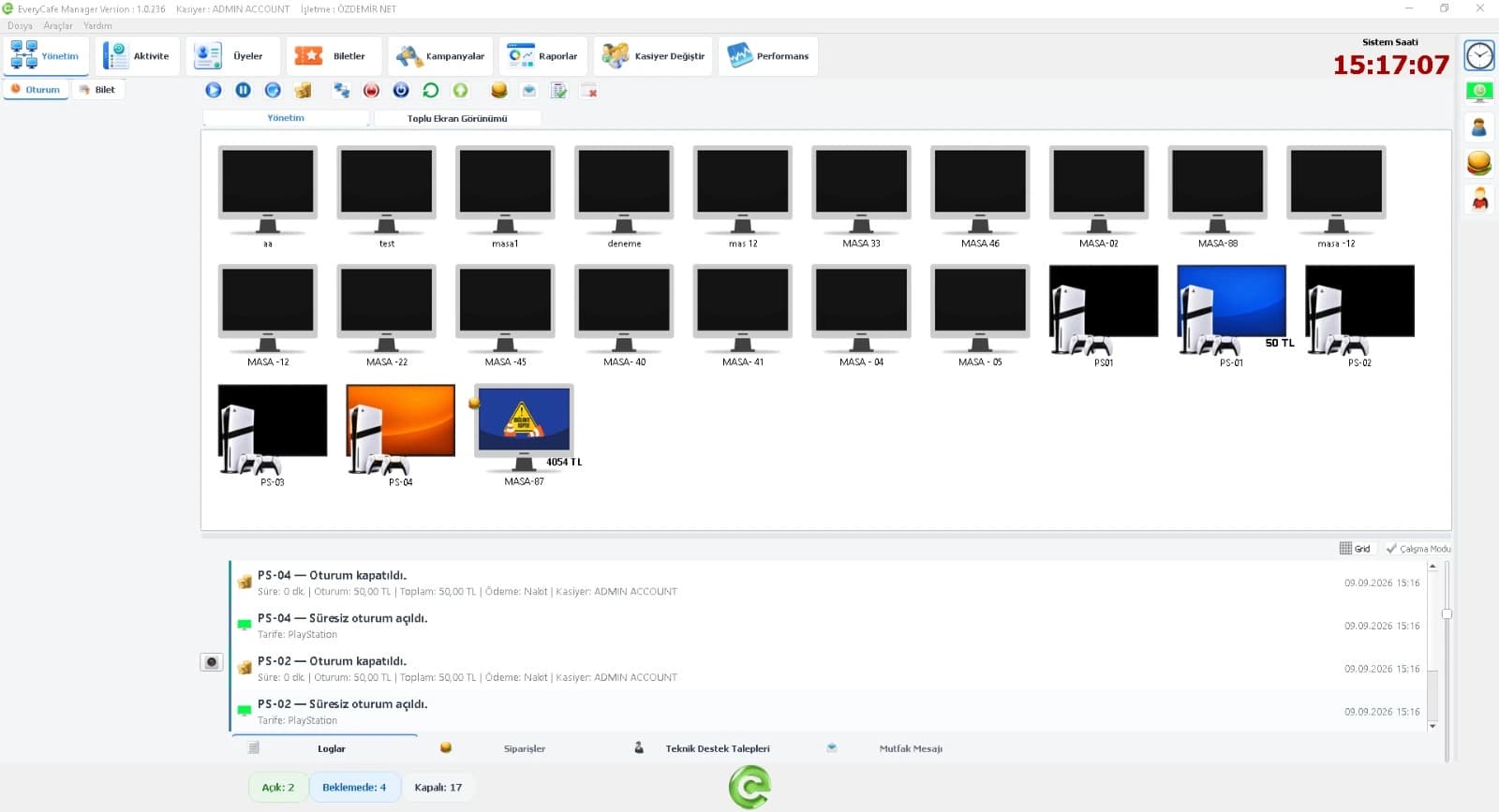Click the blue play session toolbar icon
Screen dimensions: 1499x812
214,90
